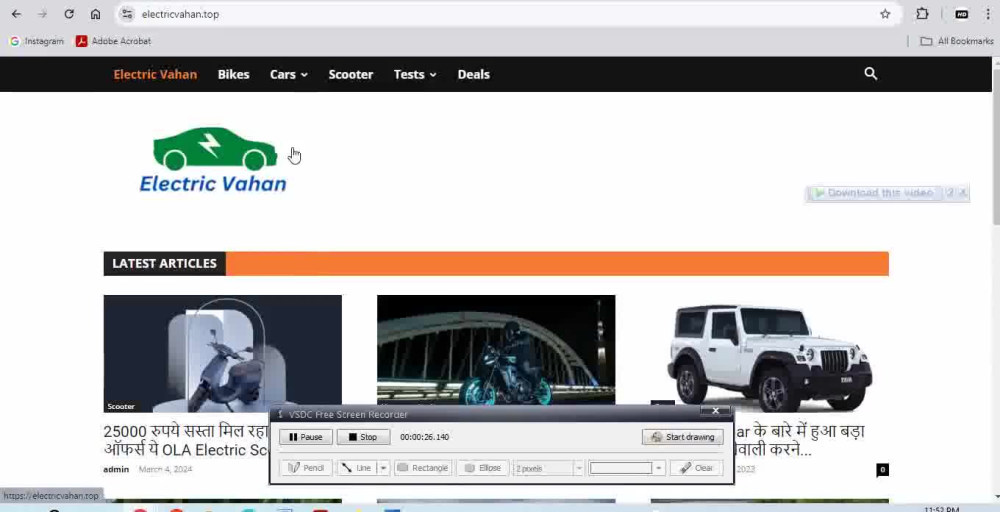Open the night motorcycle article thumbnail
This screenshot has height=512, width=1000.
(x=496, y=349)
